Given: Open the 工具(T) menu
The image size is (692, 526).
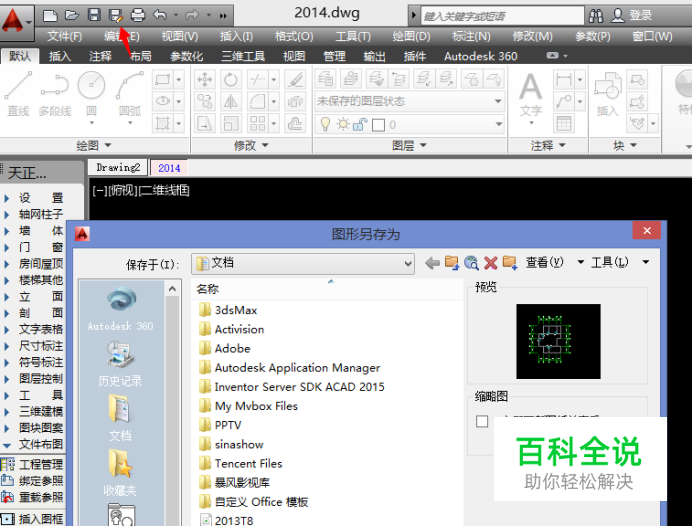Looking at the screenshot, I should click(x=353, y=36).
